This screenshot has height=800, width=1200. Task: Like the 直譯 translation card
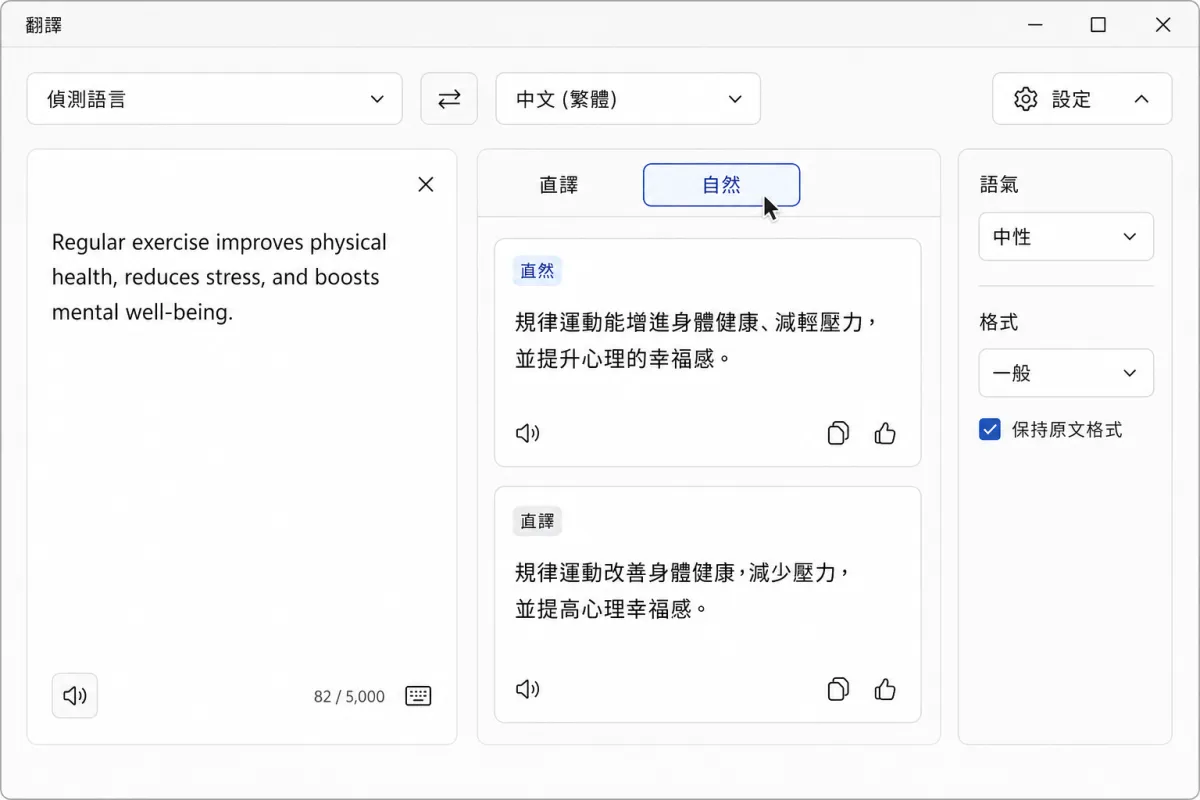coord(885,689)
